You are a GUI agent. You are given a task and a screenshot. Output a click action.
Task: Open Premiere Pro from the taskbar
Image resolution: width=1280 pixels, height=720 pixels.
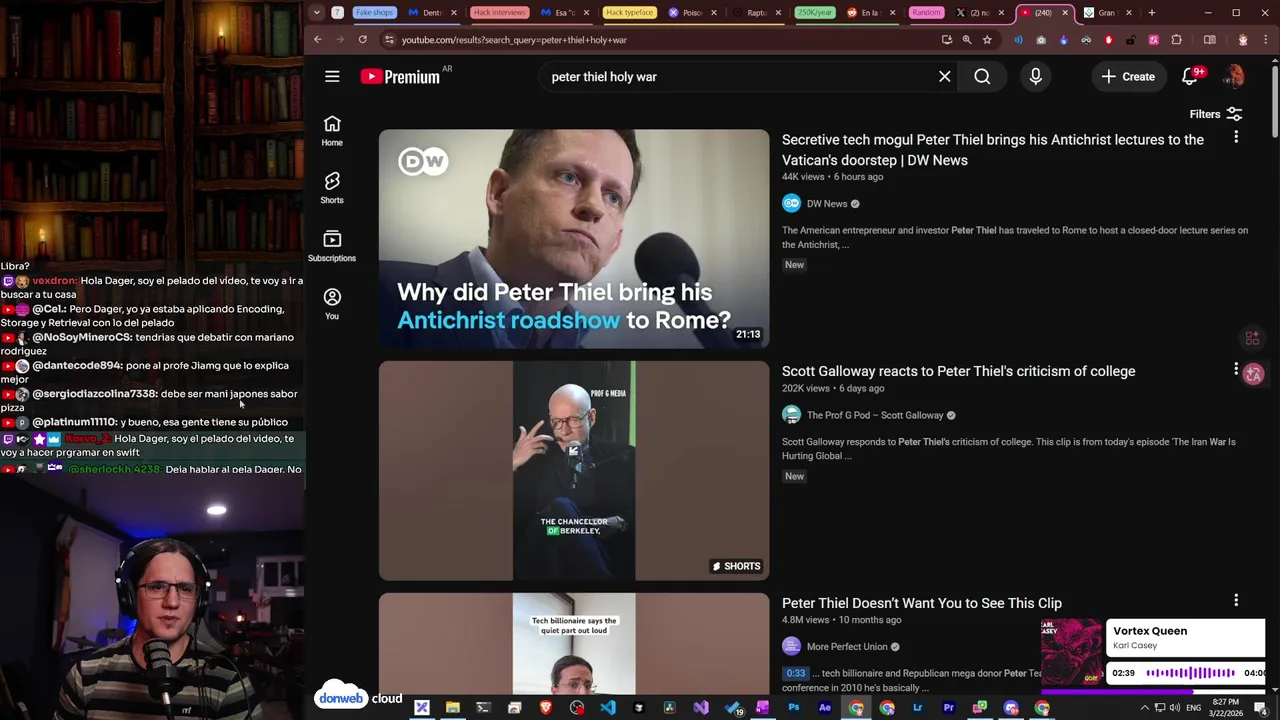(948, 708)
